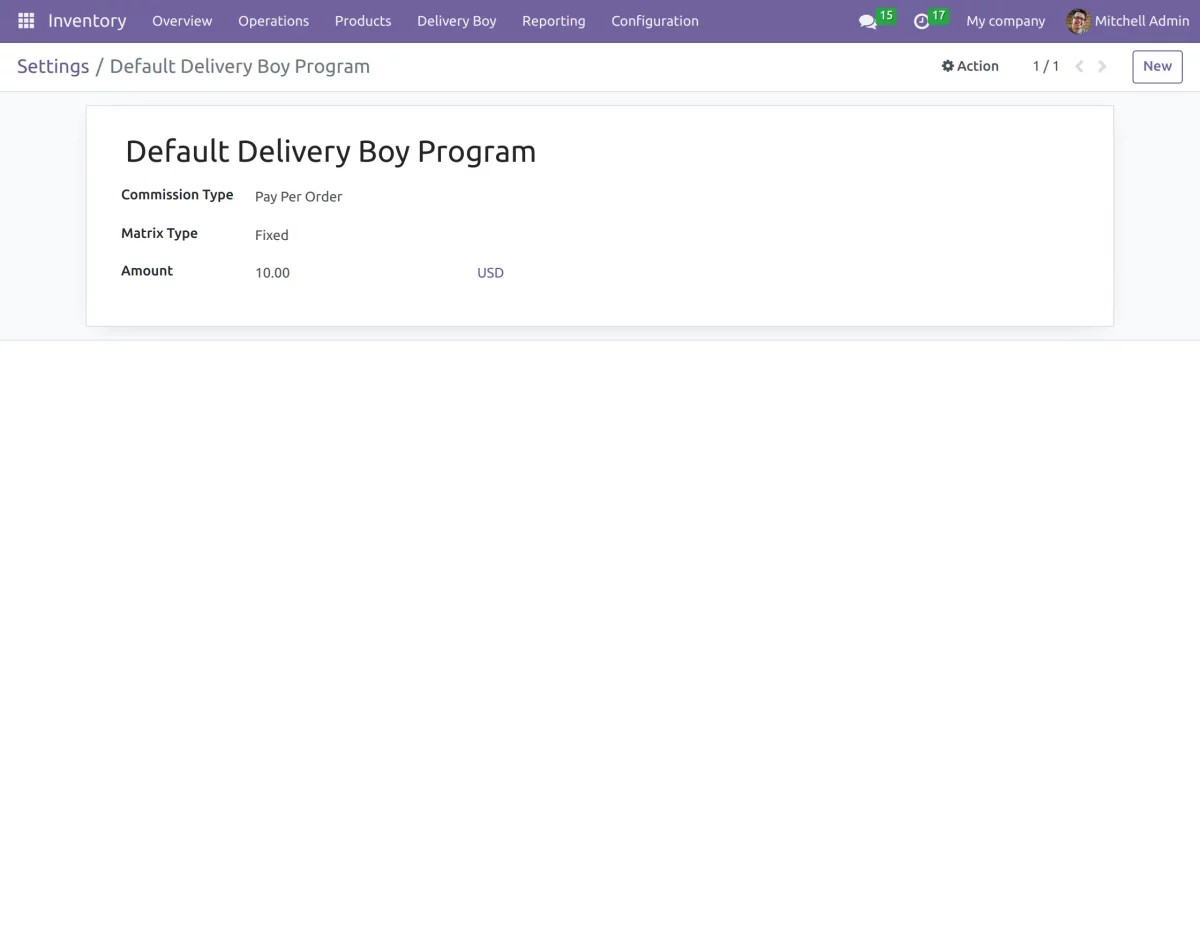
Task: Open the My company switcher
Action: pyautogui.click(x=1005, y=21)
